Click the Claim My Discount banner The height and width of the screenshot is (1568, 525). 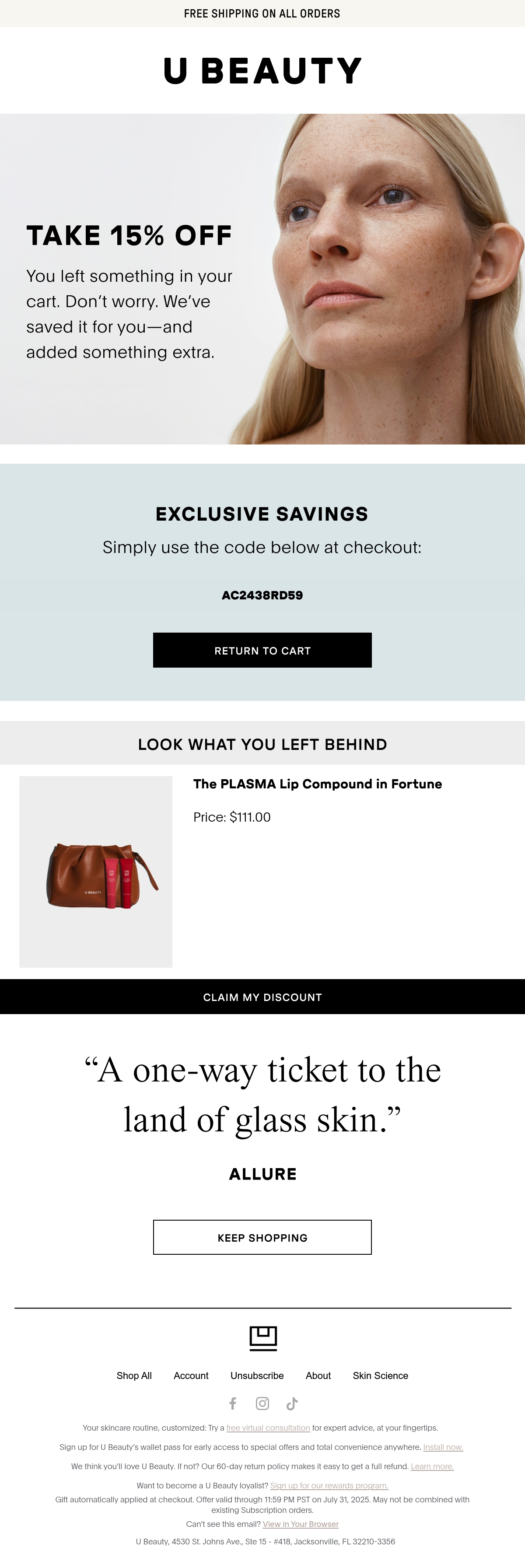pyautogui.click(x=262, y=997)
